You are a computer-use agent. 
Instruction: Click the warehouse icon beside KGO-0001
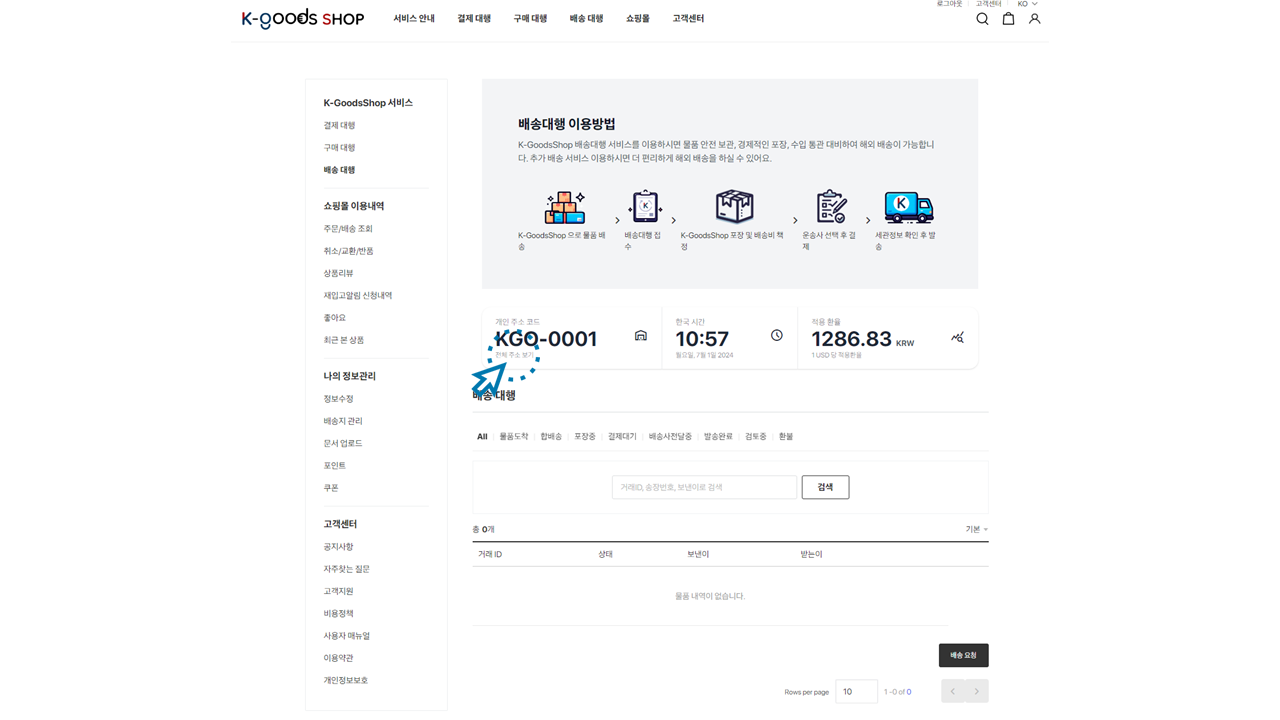[641, 336]
